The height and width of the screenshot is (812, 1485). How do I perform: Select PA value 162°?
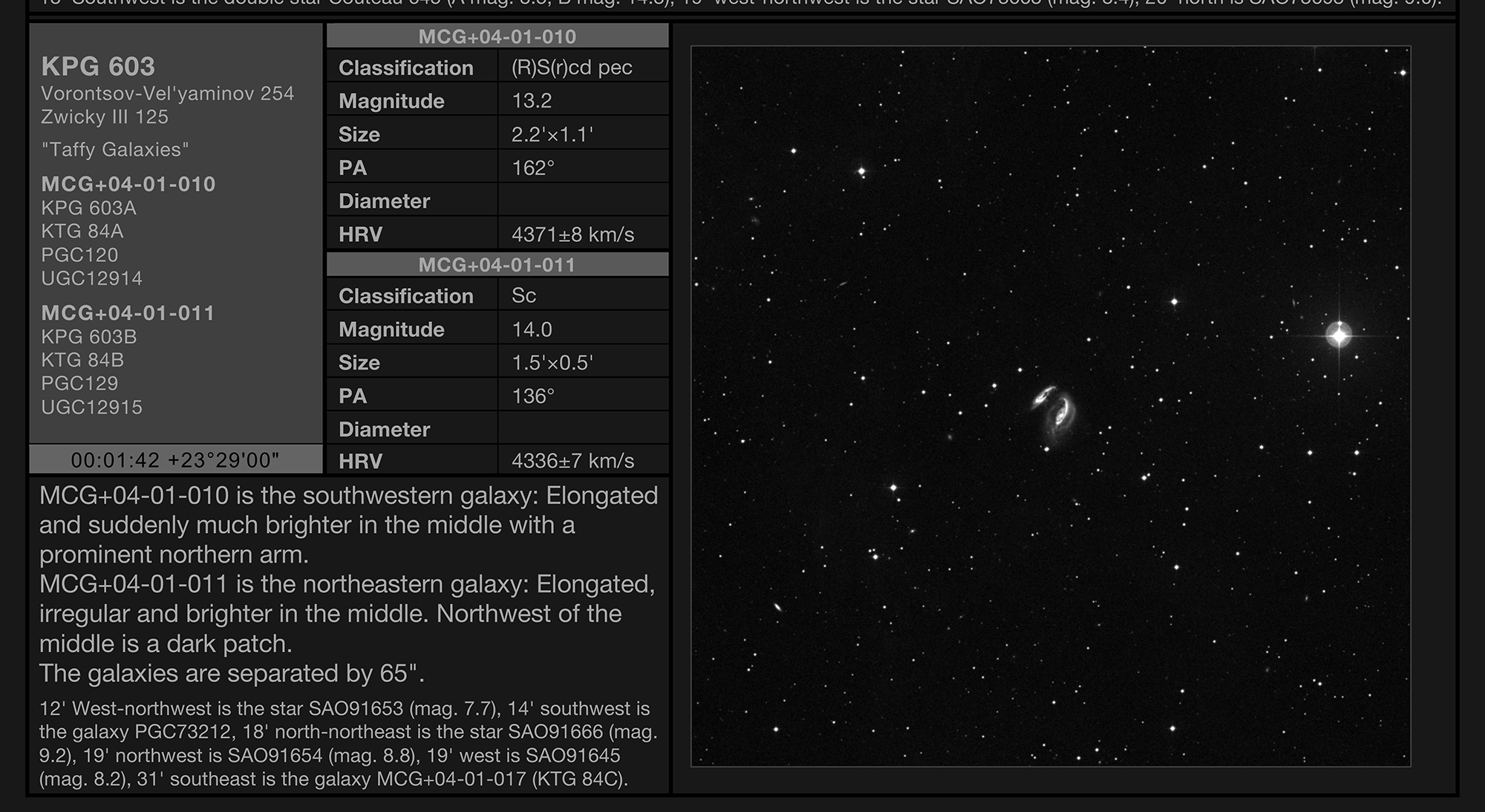533,168
